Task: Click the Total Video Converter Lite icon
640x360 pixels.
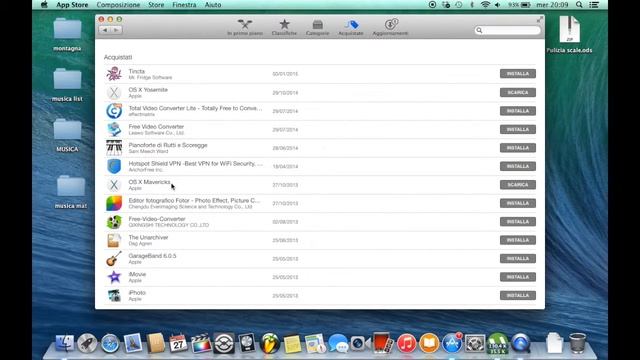Action: [114, 111]
